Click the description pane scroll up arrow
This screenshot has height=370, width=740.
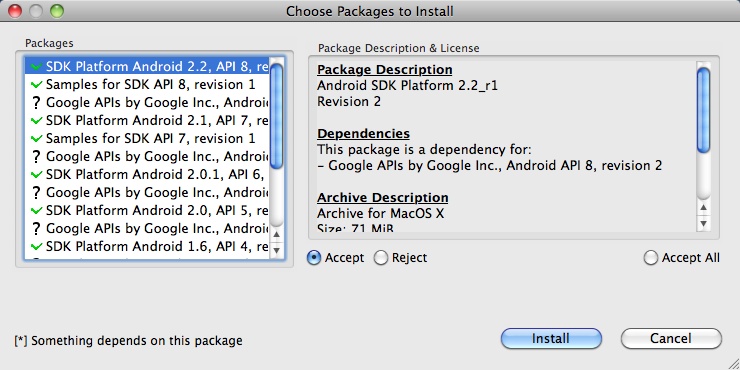point(703,207)
